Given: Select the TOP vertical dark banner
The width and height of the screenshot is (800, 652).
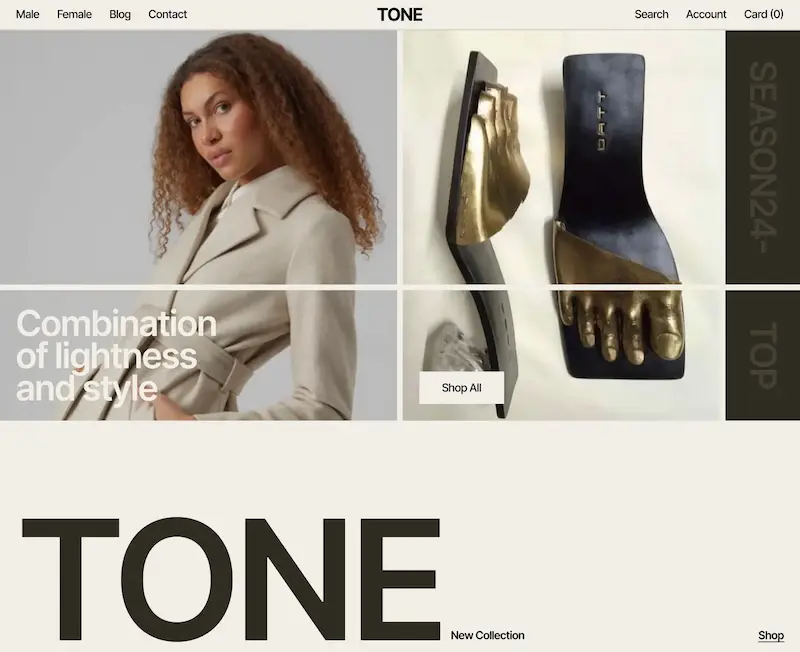Looking at the screenshot, I should point(763,356).
